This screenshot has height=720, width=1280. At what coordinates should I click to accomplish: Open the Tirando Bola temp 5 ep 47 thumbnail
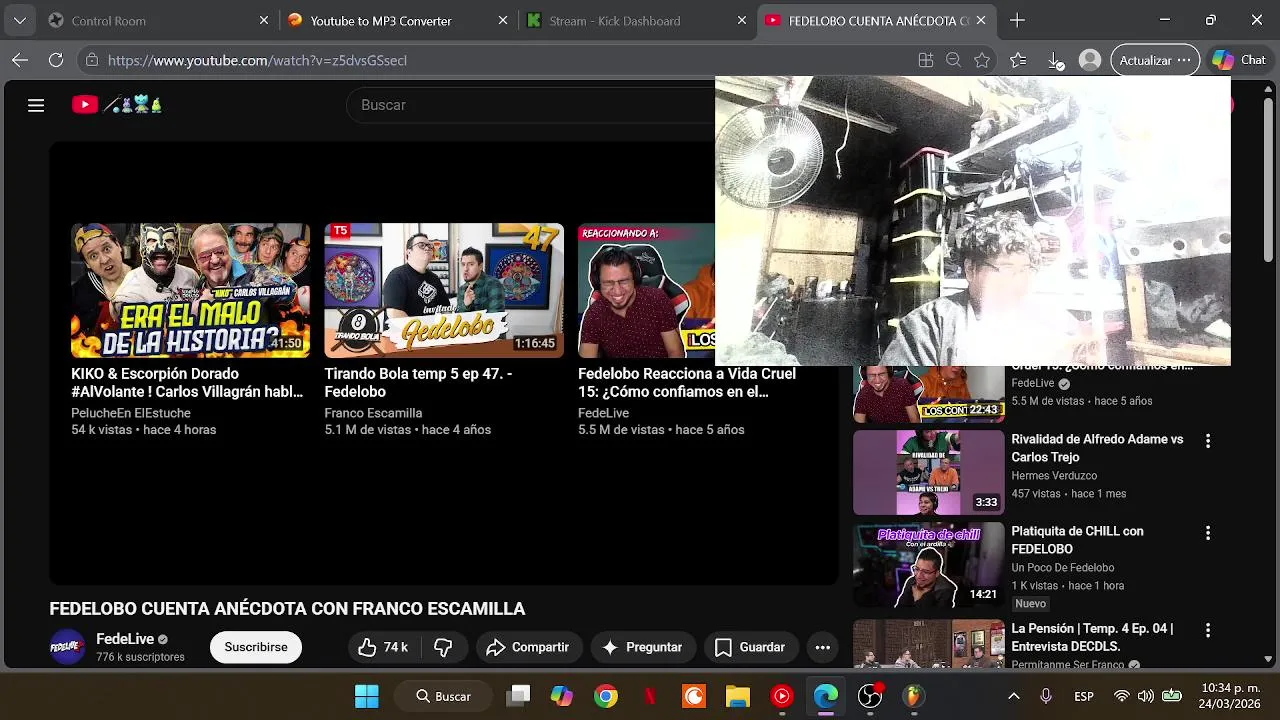click(x=444, y=290)
